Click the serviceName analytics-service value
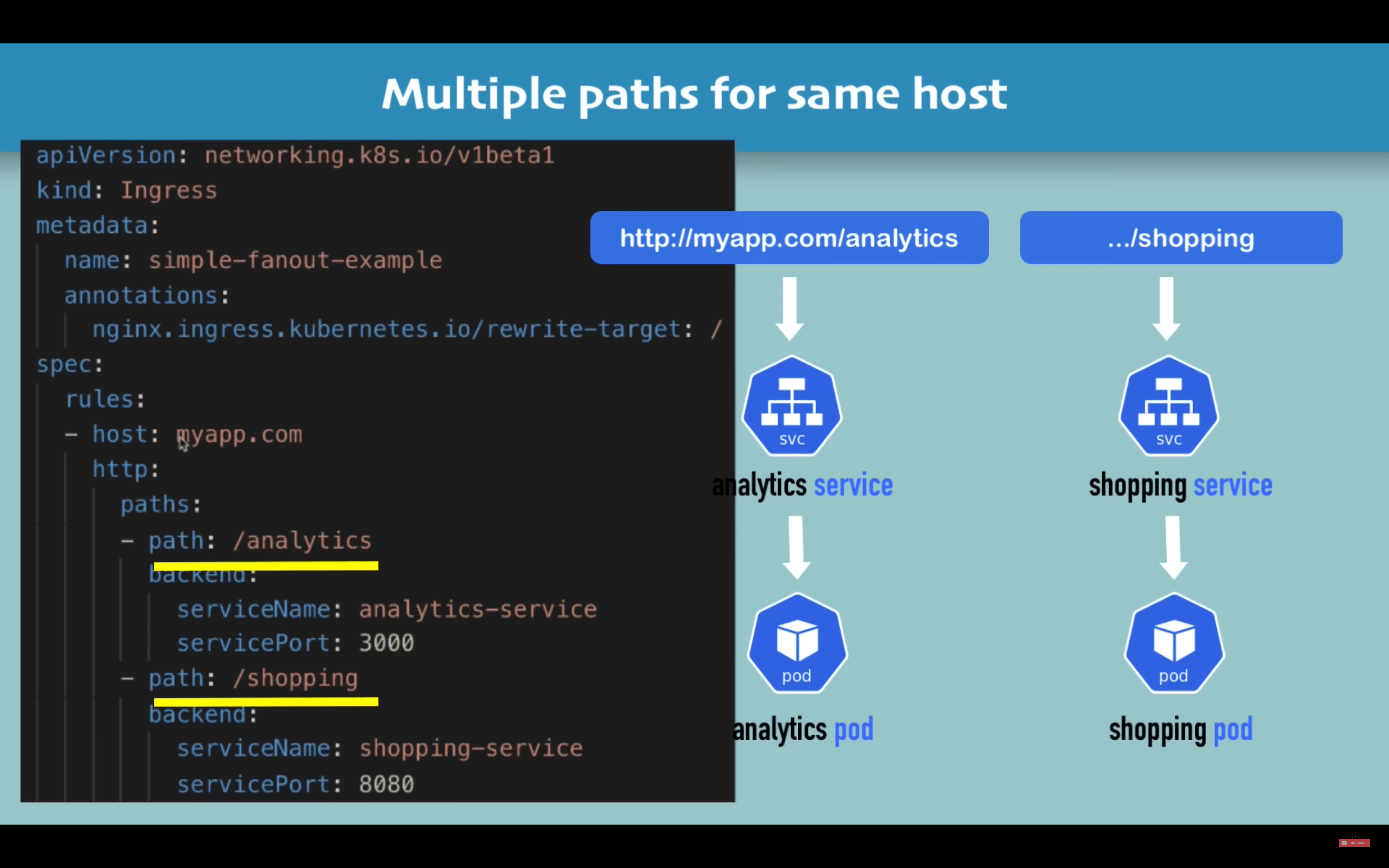The height and width of the screenshot is (868, 1389). (x=477, y=609)
